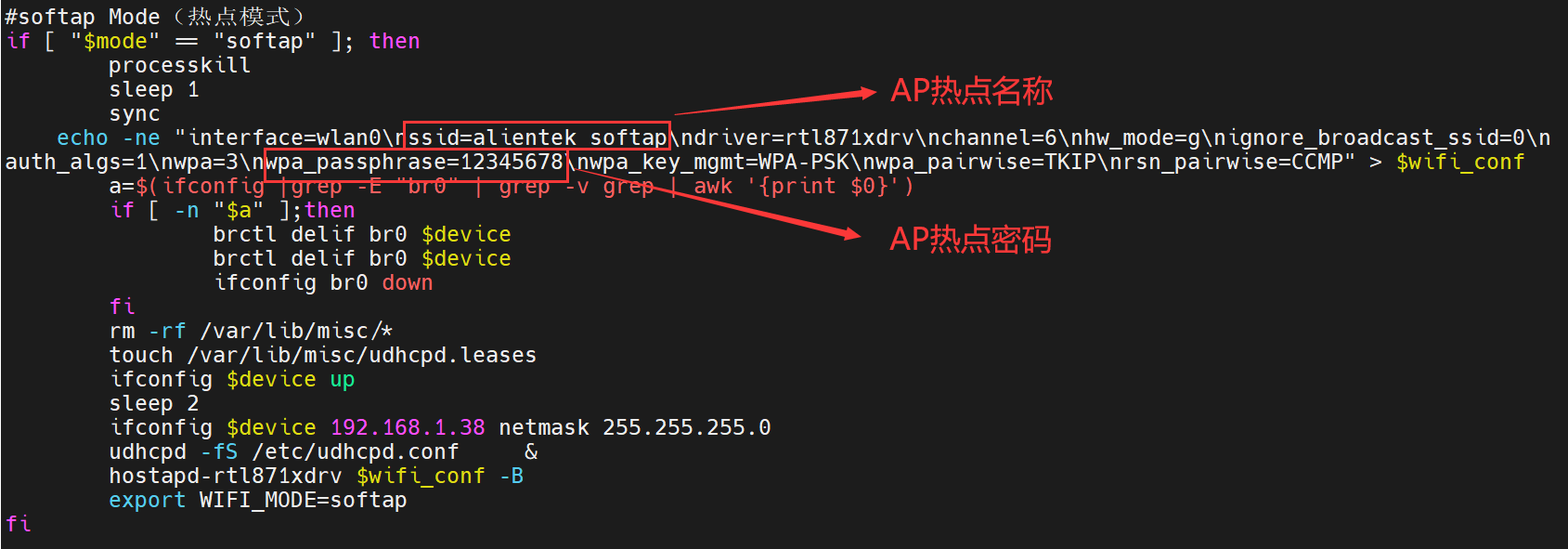Click the 'AP热点名称' annotation label
Image resolution: width=1568 pixels, height=549 pixels.
tap(971, 91)
